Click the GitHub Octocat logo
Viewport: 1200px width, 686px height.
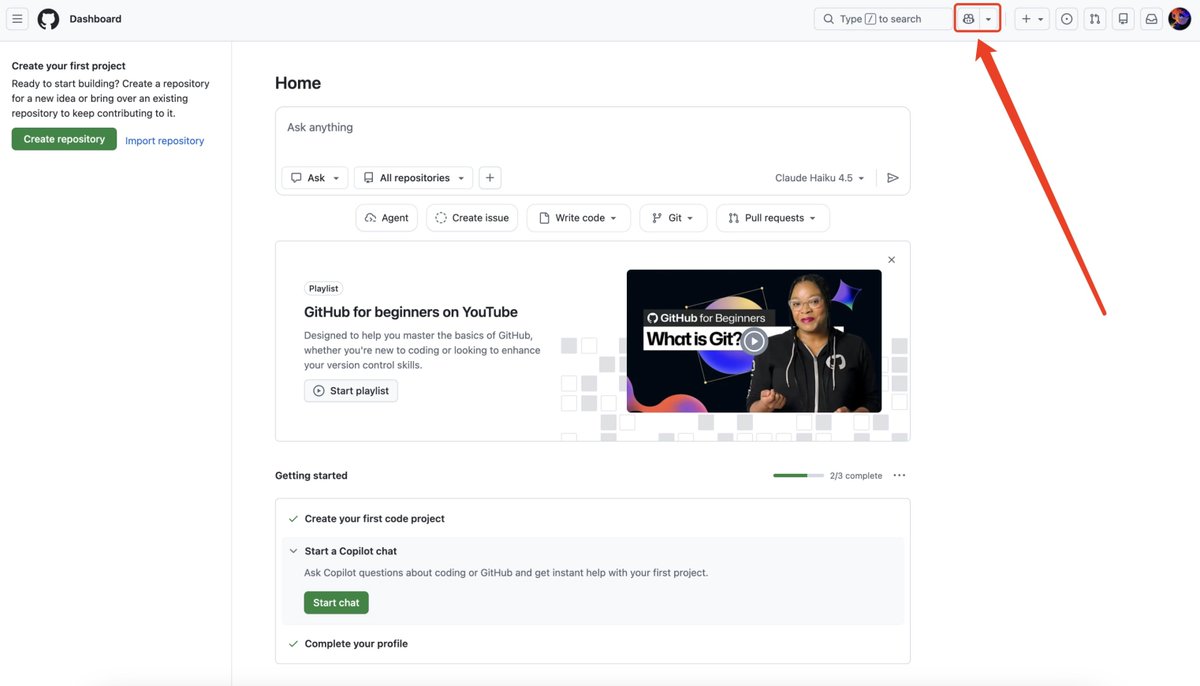[x=48, y=19]
